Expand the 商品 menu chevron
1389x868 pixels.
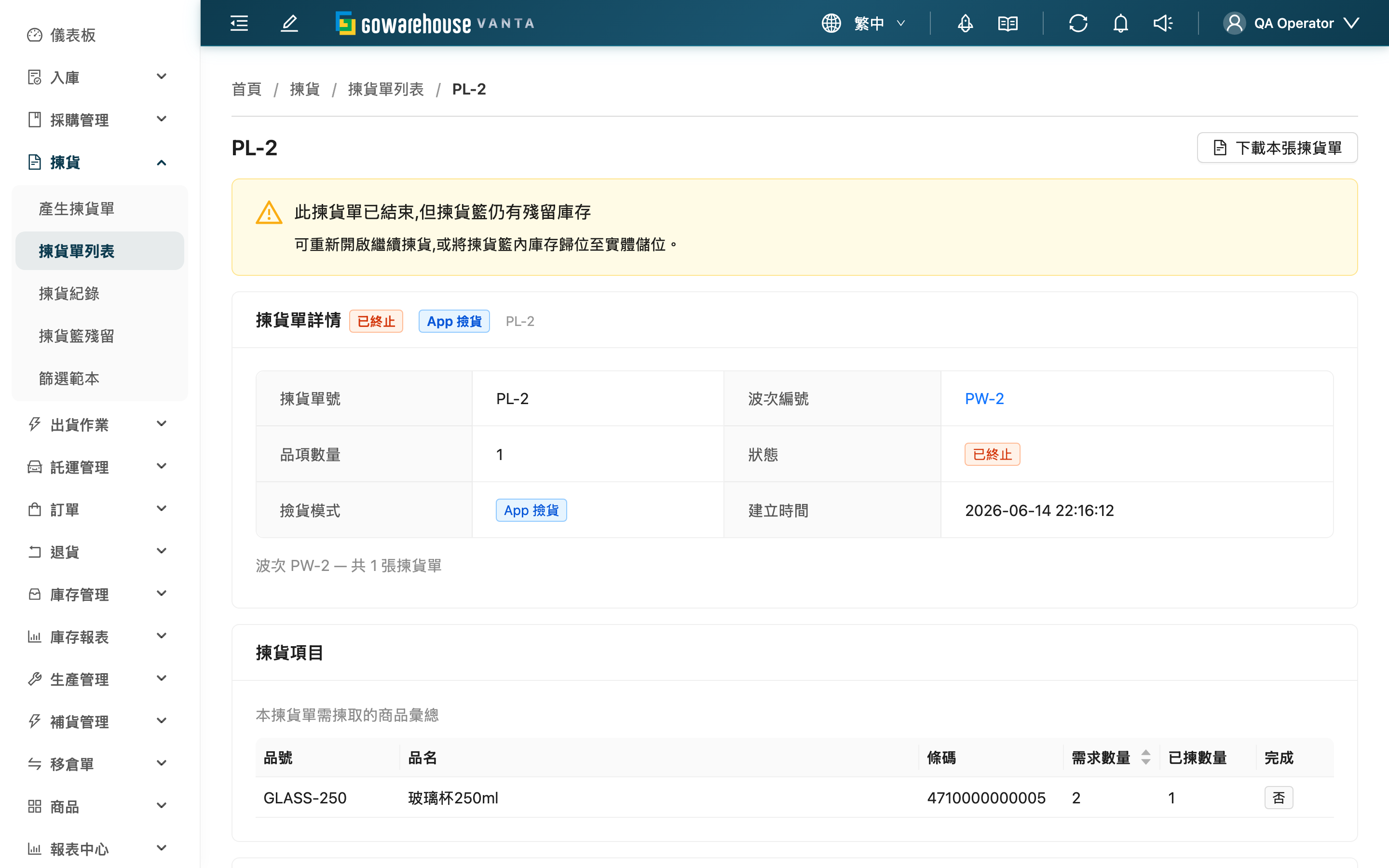click(x=162, y=806)
